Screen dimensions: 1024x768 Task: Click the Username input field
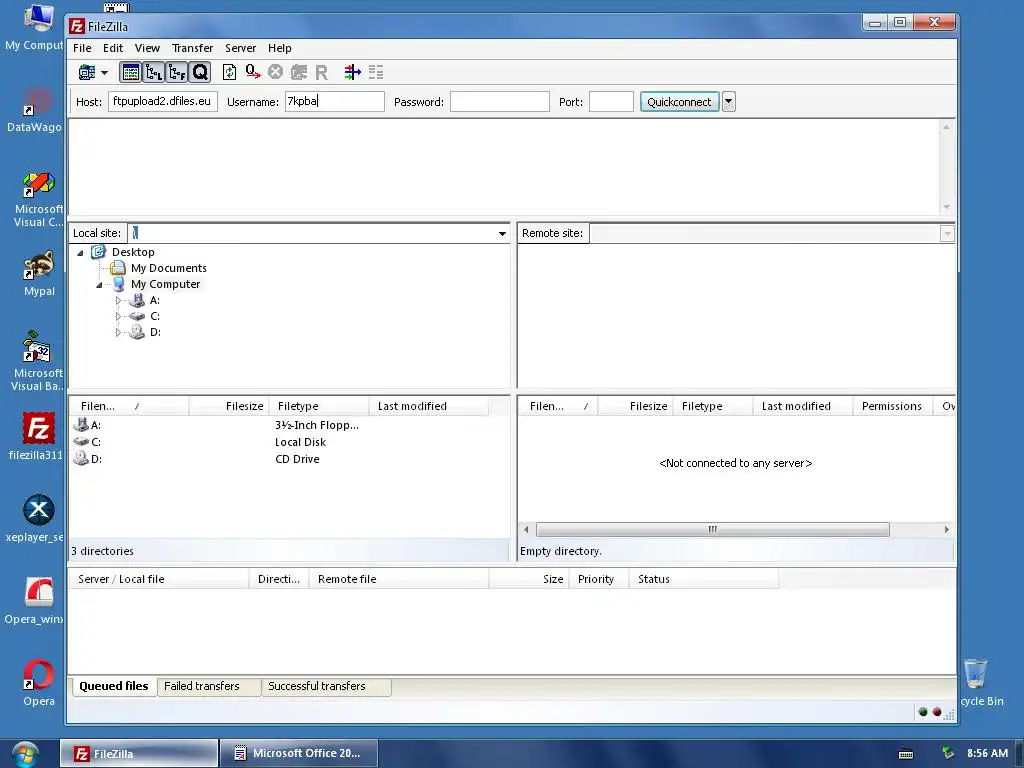coord(334,101)
